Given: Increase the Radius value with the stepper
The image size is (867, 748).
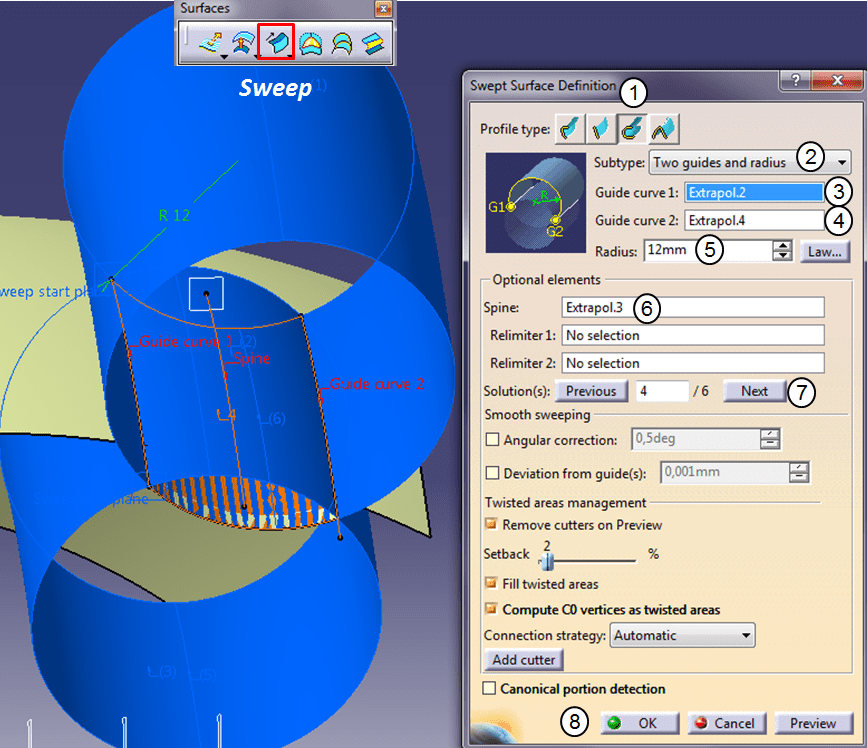Looking at the screenshot, I should click(783, 245).
